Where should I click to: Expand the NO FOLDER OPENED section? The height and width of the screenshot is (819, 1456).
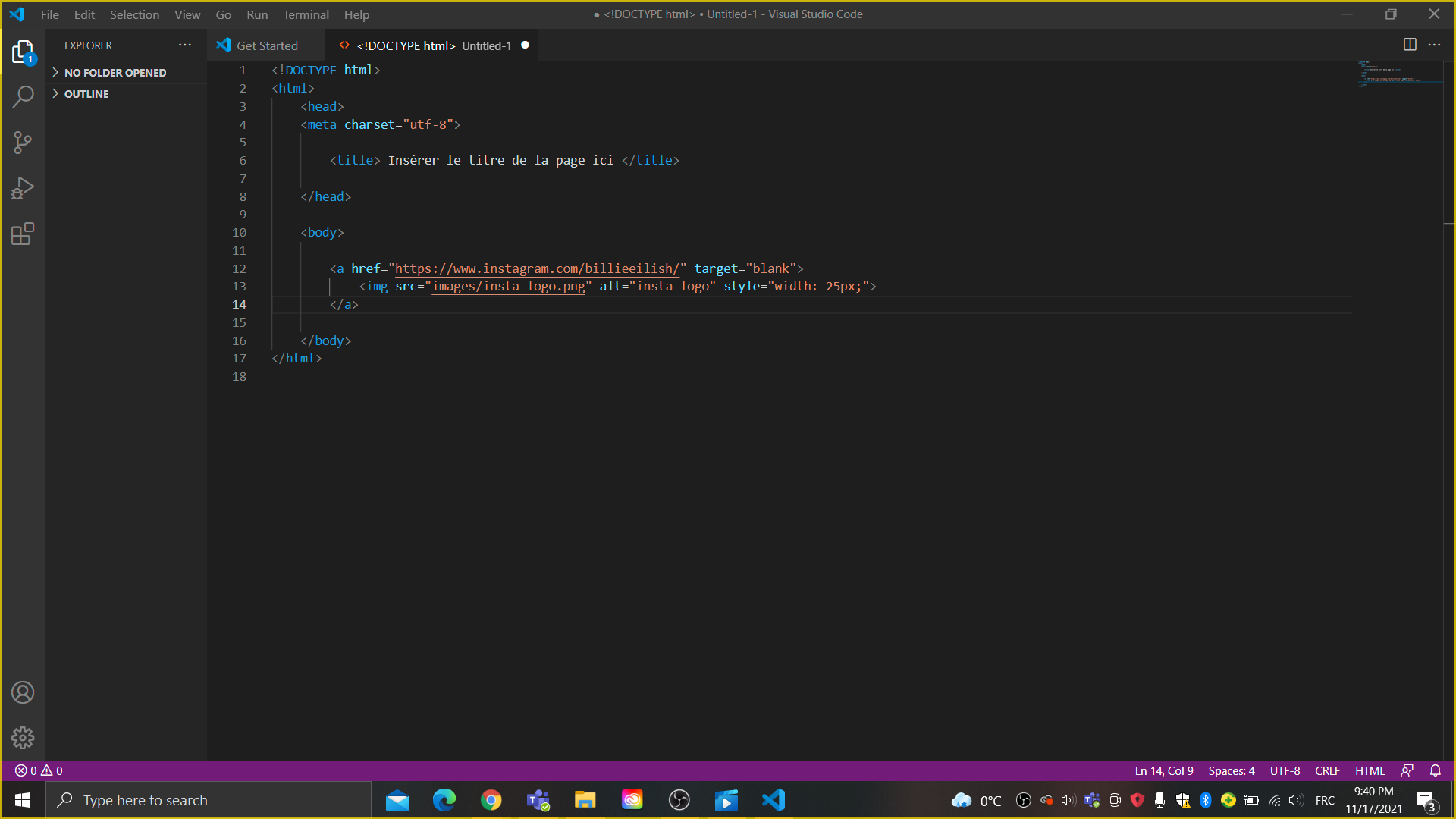(x=115, y=72)
